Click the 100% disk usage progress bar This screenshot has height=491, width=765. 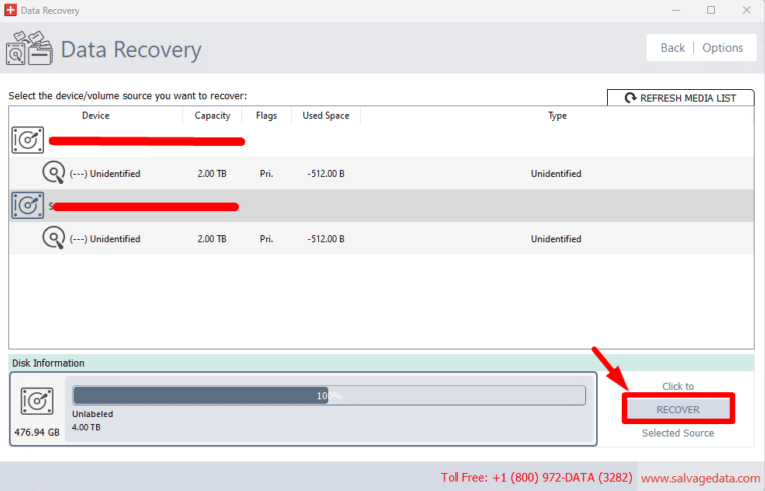[x=329, y=395]
